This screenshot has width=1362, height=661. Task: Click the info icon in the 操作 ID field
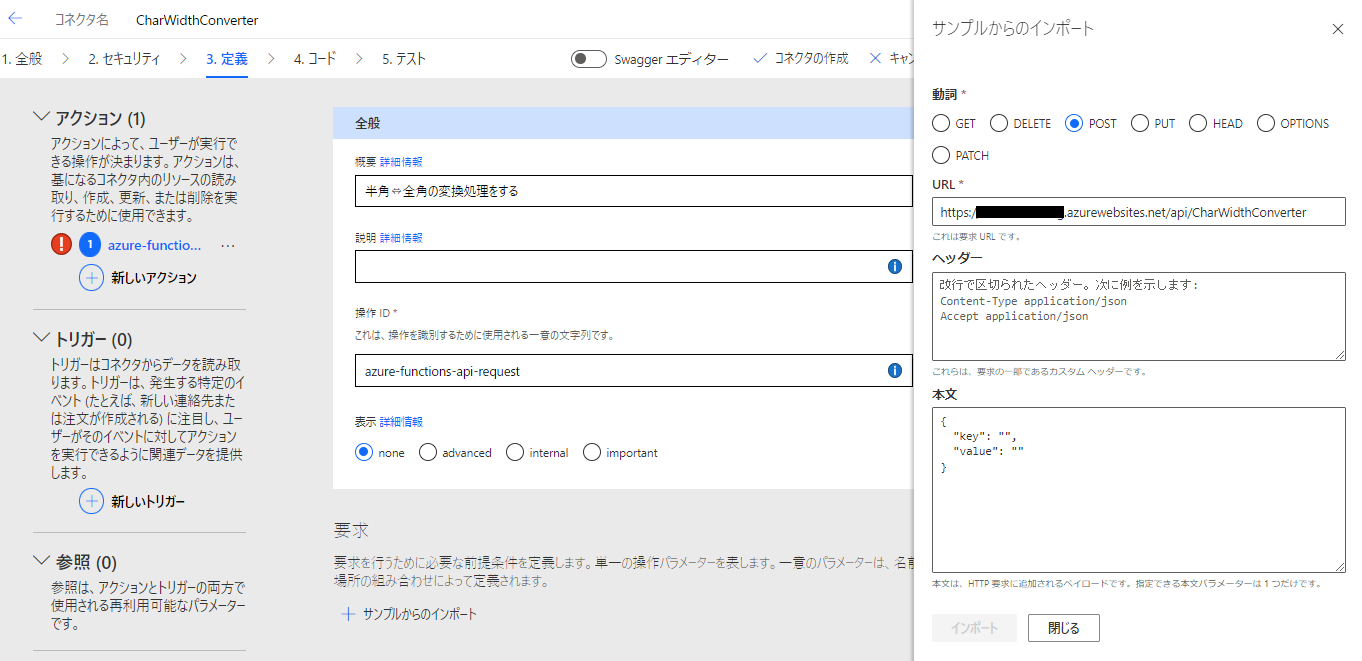[x=894, y=371]
